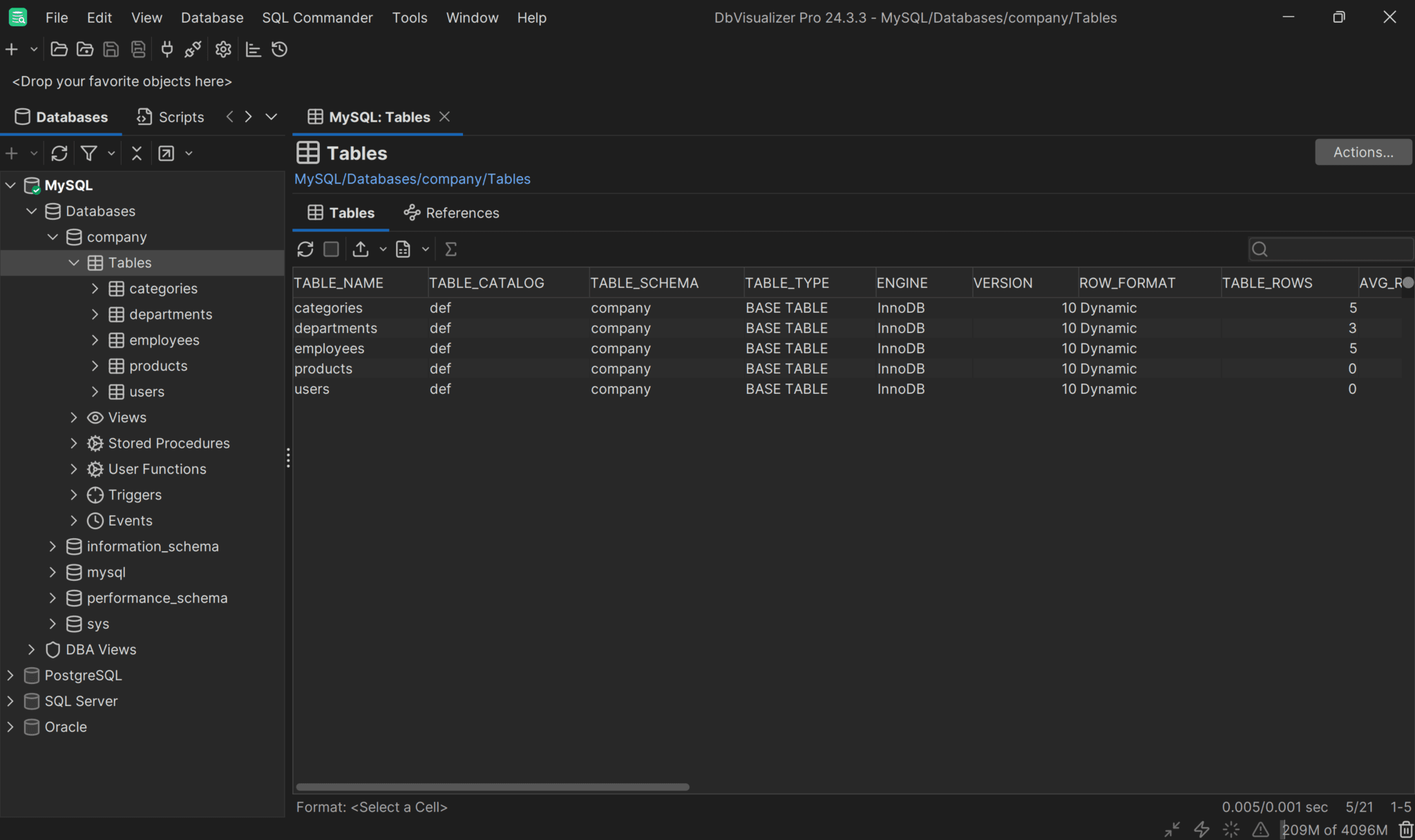Image resolution: width=1415 pixels, height=840 pixels.
Task: Click the filter funnel icon in Databases panel
Action: (x=88, y=153)
